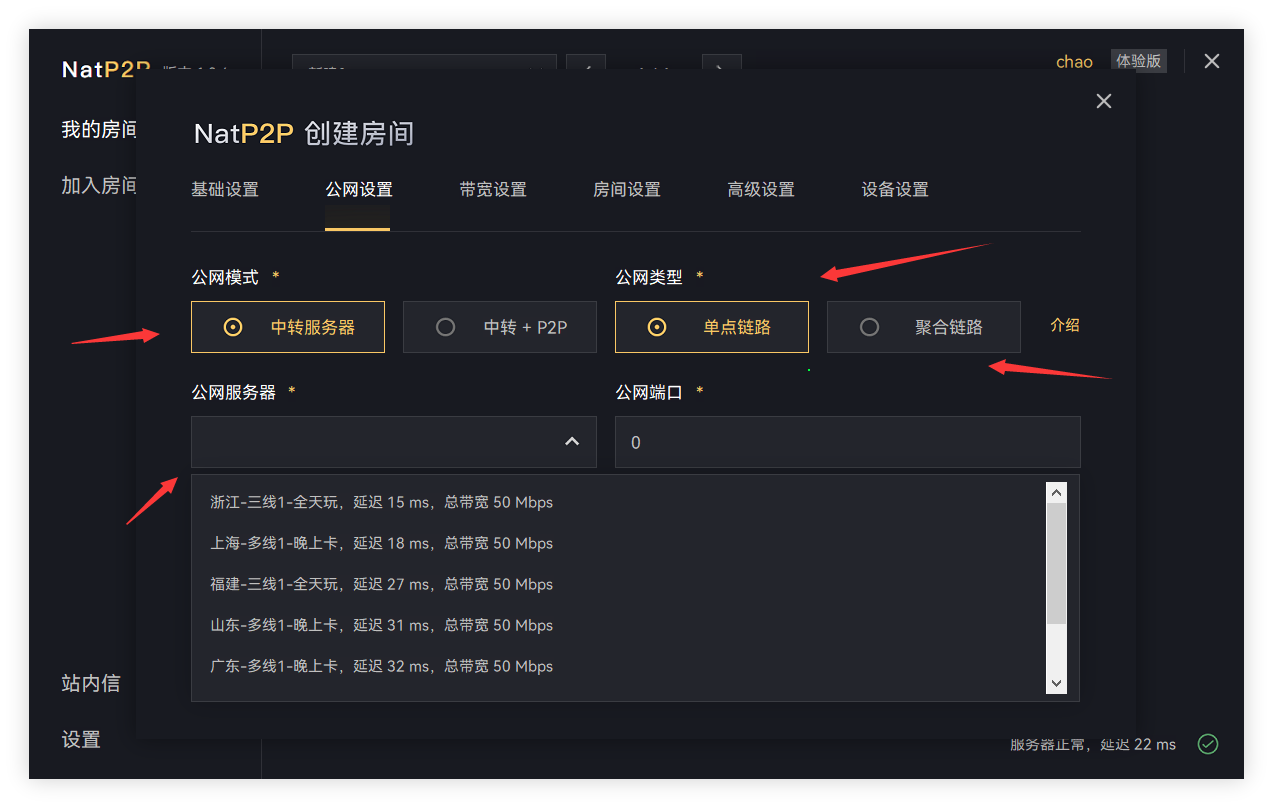Click the 服务器正常 latency status text
The image size is (1275, 810).
coord(1093,745)
